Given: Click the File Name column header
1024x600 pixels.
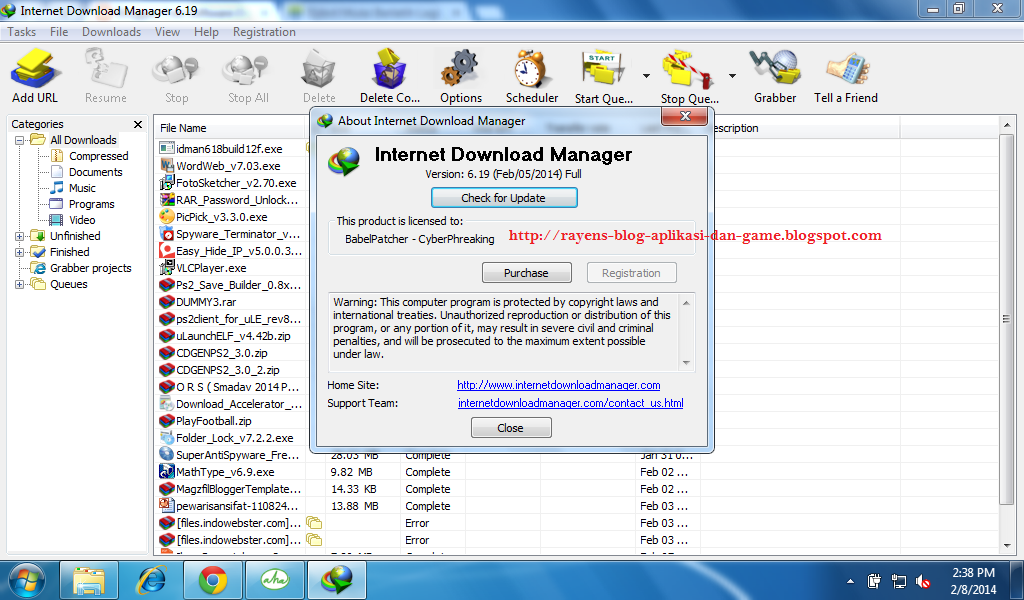Looking at the screenshot, I should pos(231,128).
